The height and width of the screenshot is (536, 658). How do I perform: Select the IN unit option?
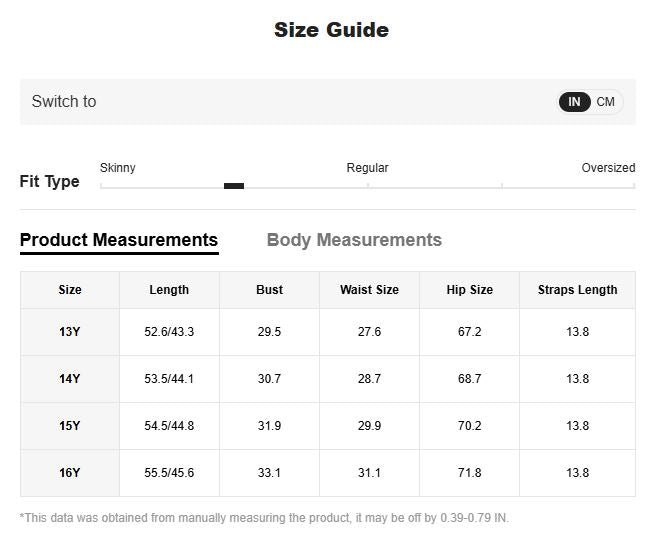pyautogui.click(x=574, y=102)
